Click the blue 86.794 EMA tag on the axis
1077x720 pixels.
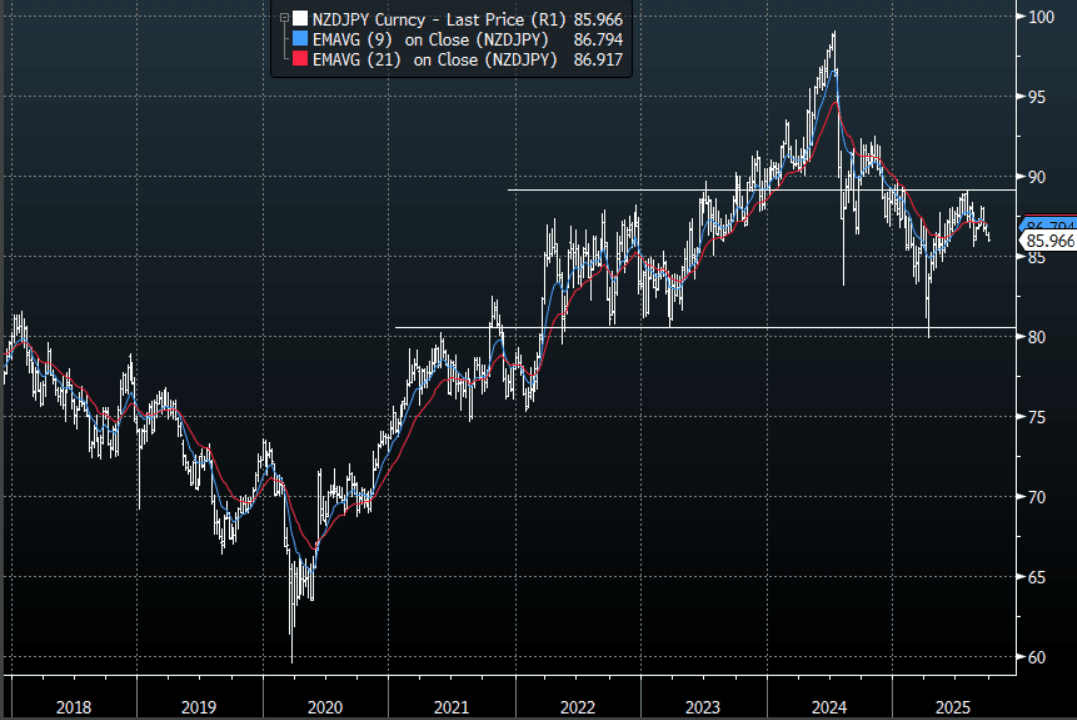pyautogui.click(x=1049, y=225)
